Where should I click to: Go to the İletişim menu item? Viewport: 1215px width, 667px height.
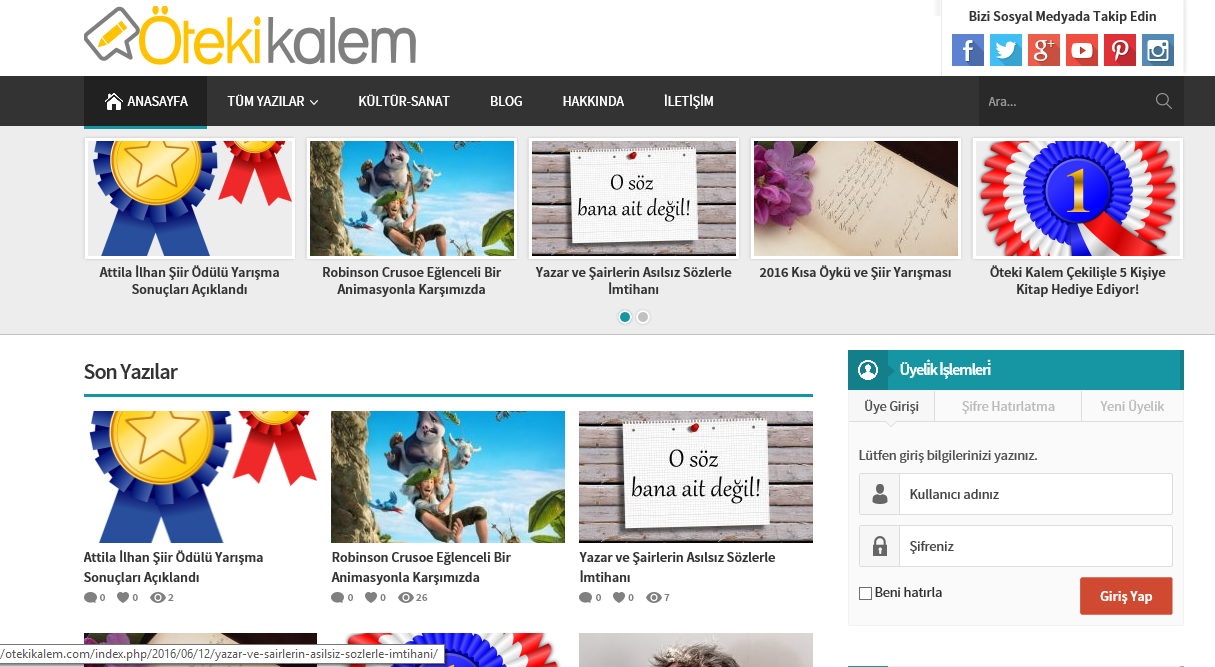pyautogui.click(x=689, y=101)
